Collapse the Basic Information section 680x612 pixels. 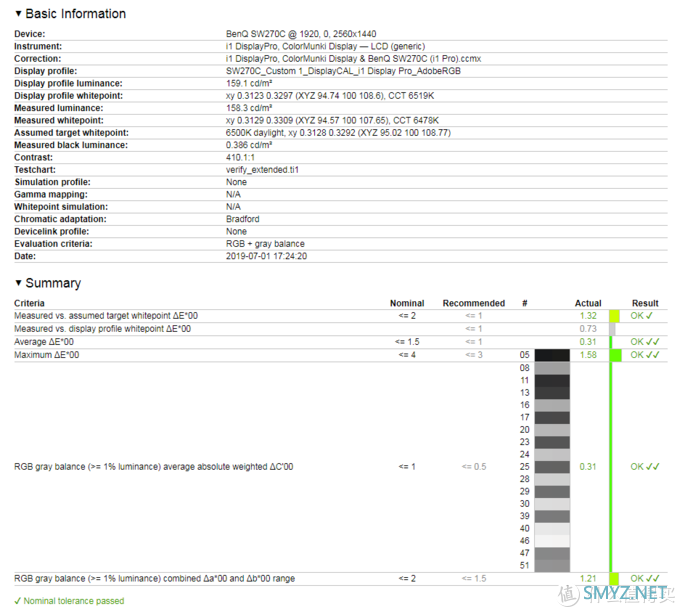(18, 13)
